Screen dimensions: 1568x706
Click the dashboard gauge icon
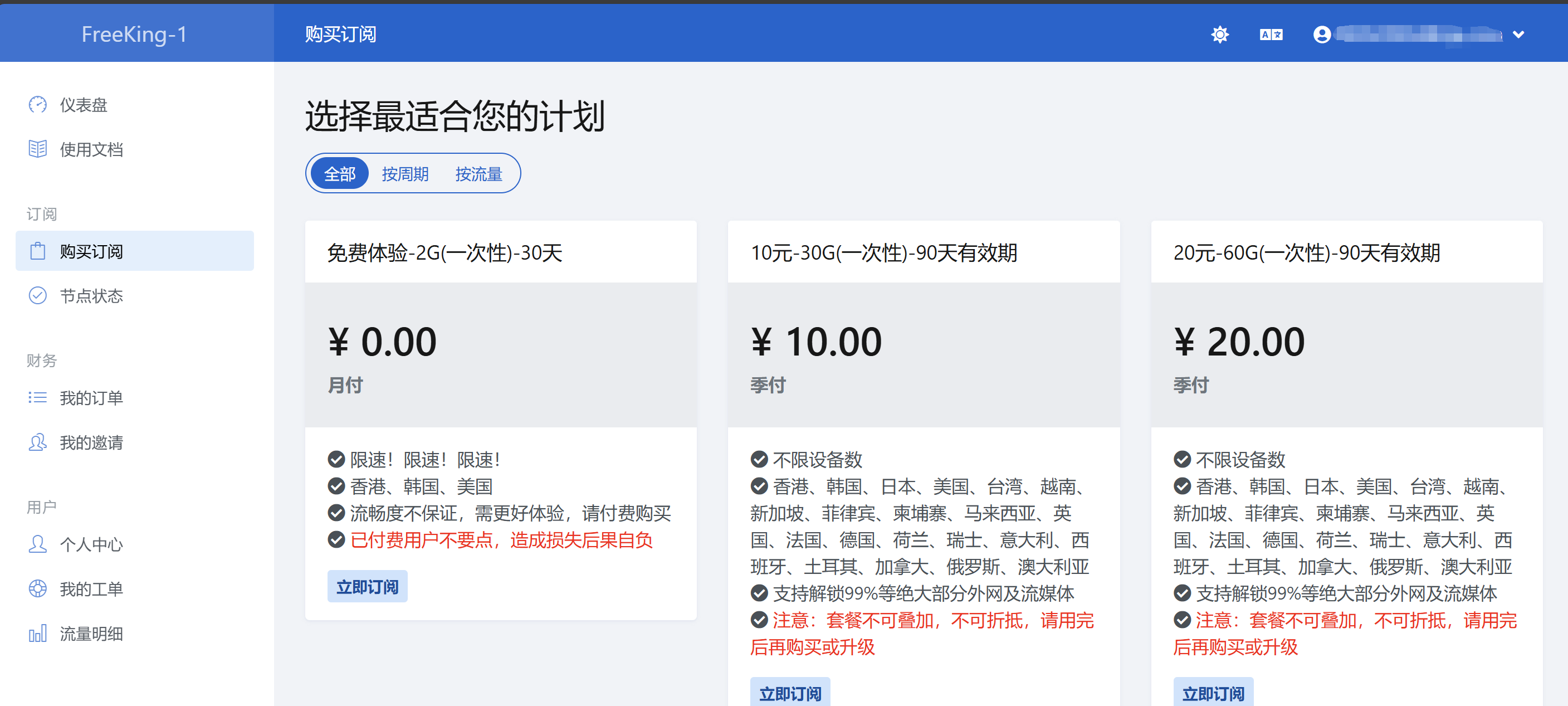37,105
